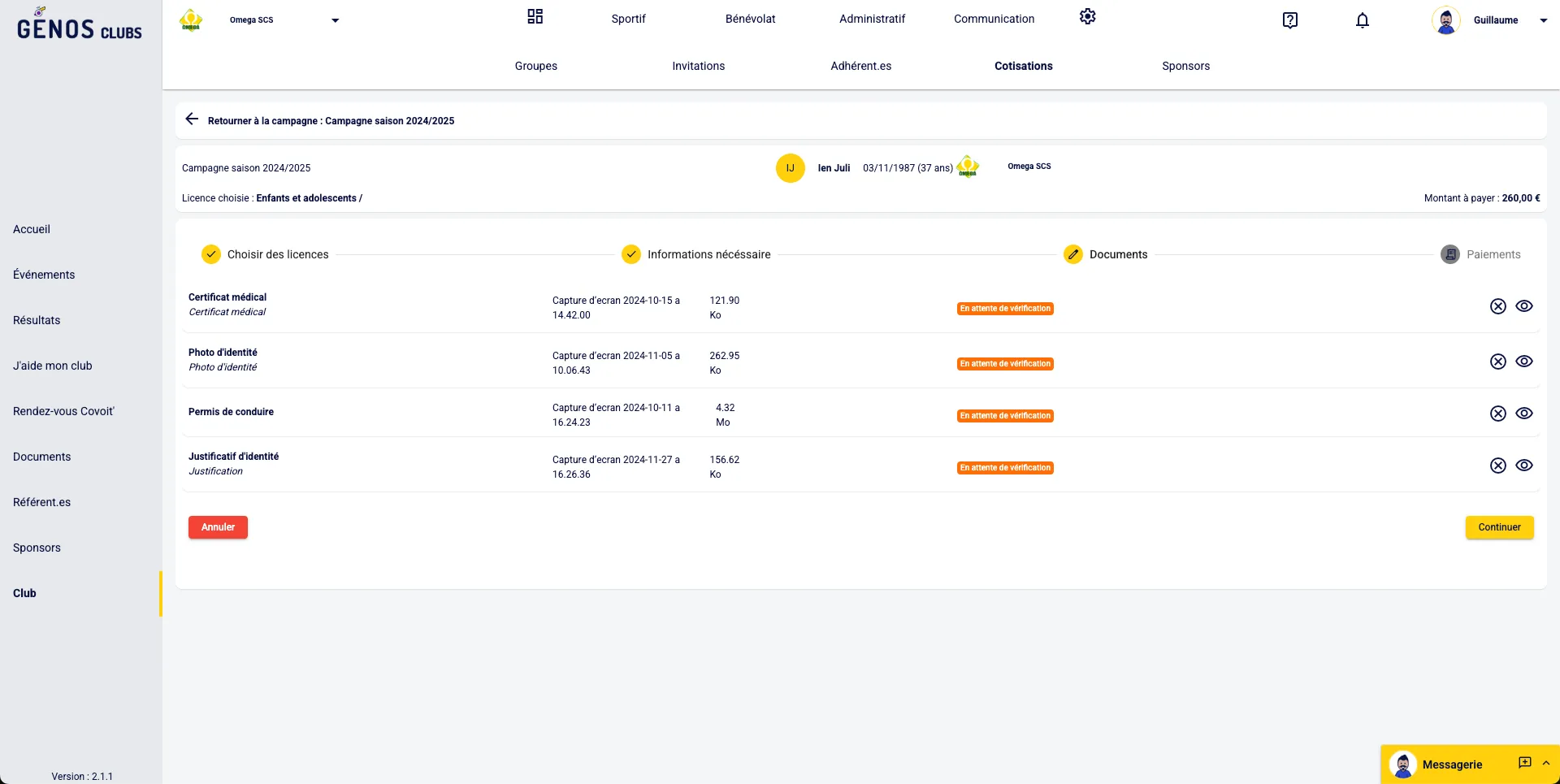Open the settings gear icon
Viewport: 1560px width, 784px height.
pos(1087,17)
